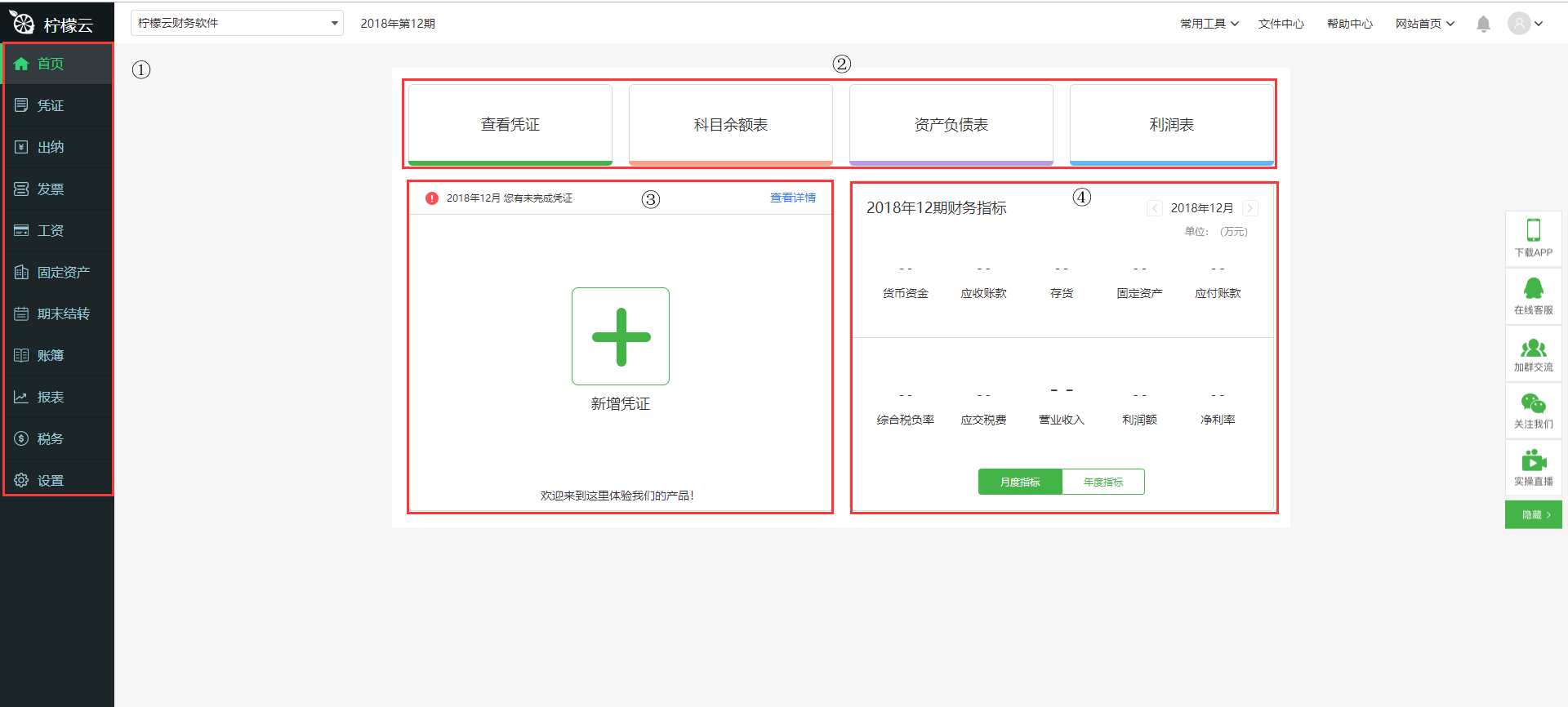The image size is (1568, 707).
Task: Click the view details (查看详情) link
Action: (x=792, y=198)
